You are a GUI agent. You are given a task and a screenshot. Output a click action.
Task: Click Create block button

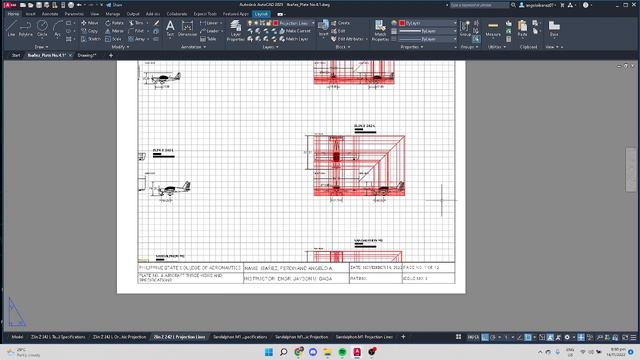click(340, 23)
